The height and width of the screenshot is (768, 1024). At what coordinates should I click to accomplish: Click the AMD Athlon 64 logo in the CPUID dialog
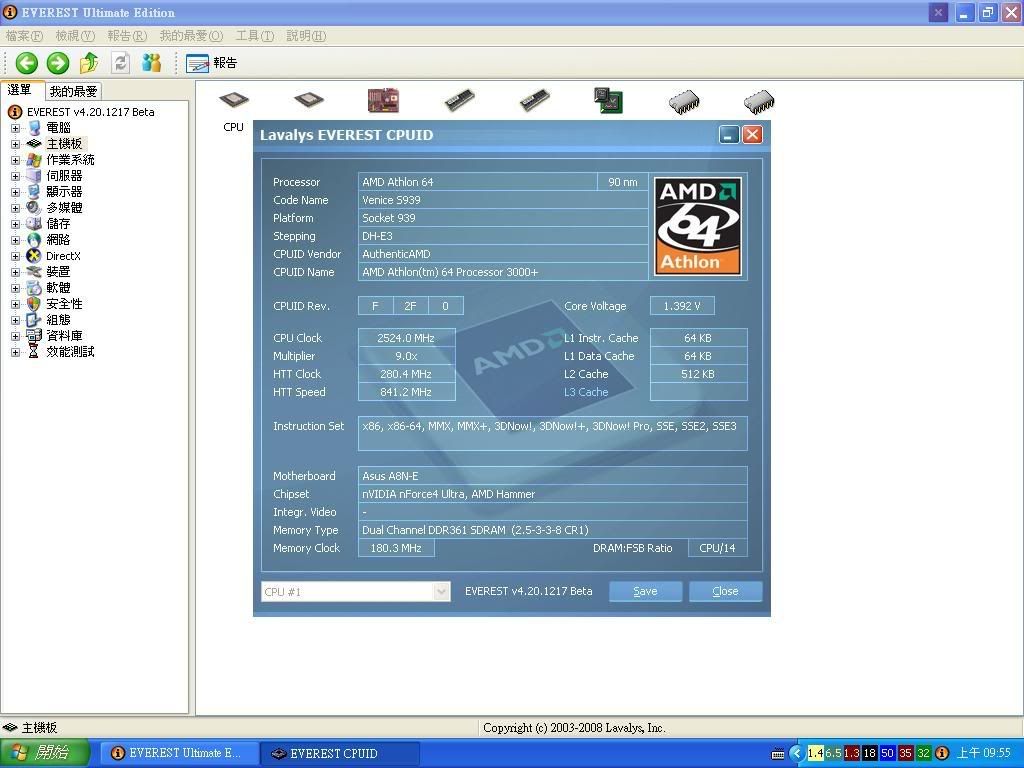click(x=698, y=226)
